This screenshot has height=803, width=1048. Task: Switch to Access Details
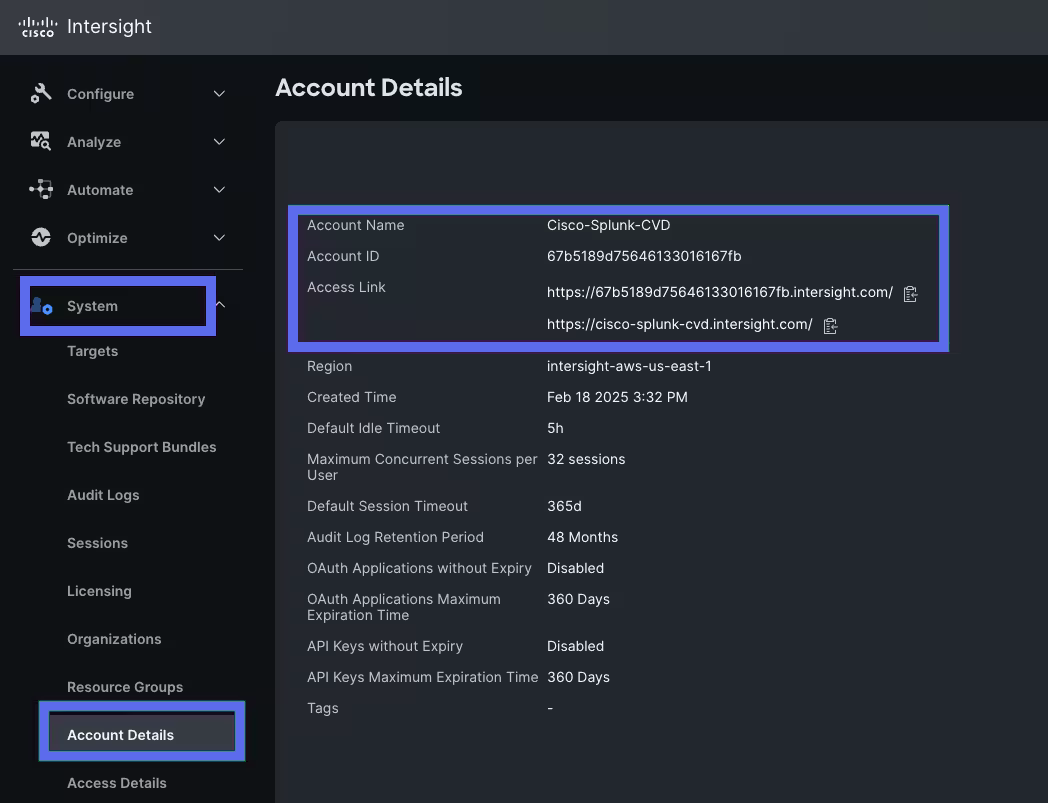tap(116, 783)
